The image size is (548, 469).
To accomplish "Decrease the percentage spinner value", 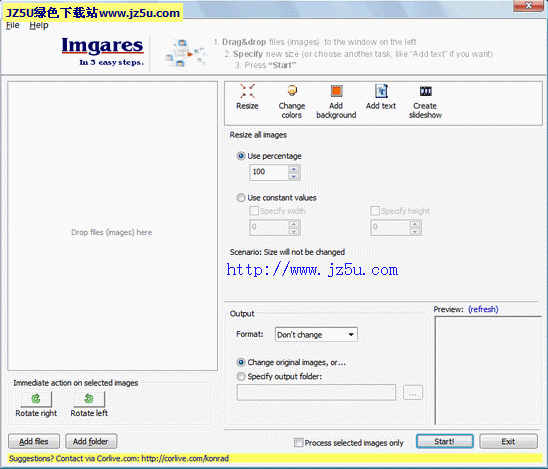I will (294, 176).
